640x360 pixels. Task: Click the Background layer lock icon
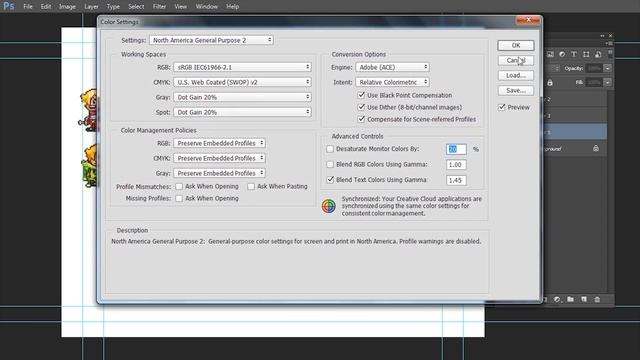coord(596,148)
